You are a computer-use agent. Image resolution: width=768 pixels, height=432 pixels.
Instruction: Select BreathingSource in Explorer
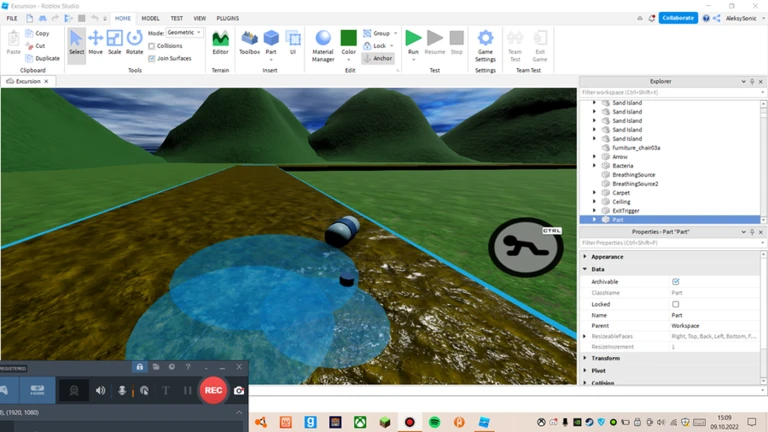633,175
